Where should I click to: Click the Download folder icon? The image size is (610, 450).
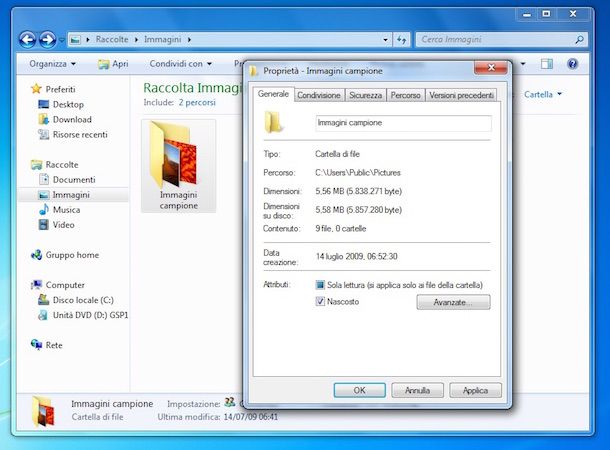[x=43, y=119]
